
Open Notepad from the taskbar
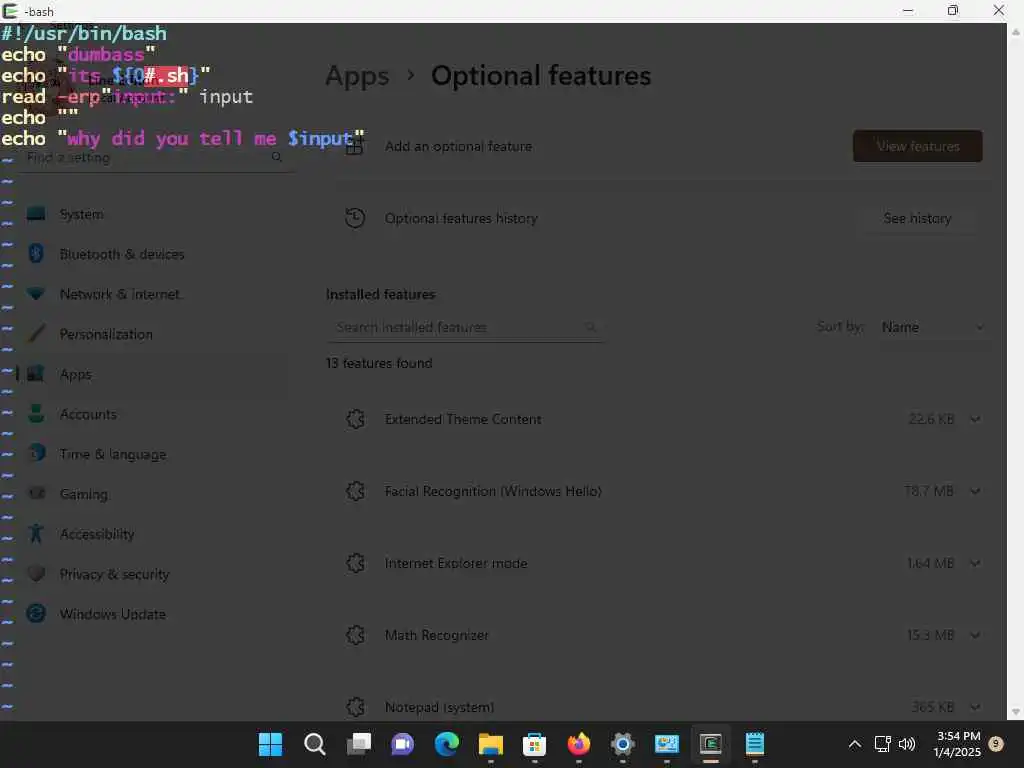coord(754,744)
